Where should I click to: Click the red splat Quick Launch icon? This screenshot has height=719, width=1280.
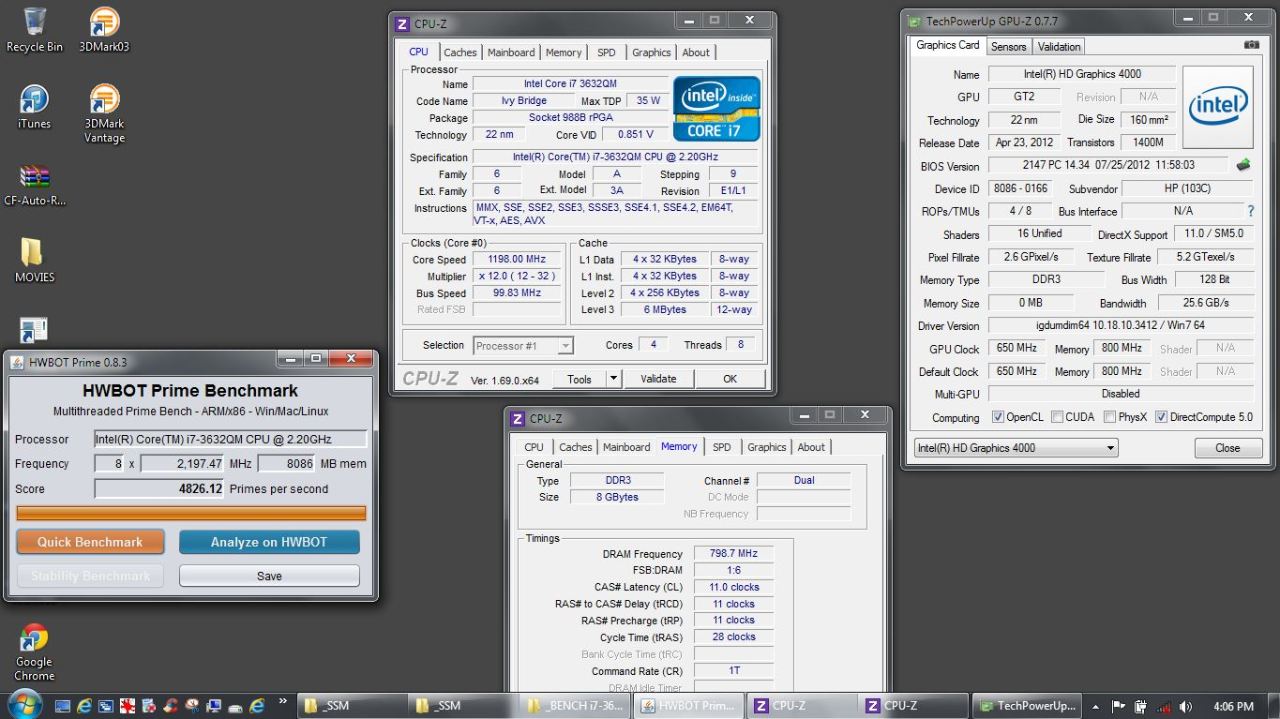click(x=128, y=706)
